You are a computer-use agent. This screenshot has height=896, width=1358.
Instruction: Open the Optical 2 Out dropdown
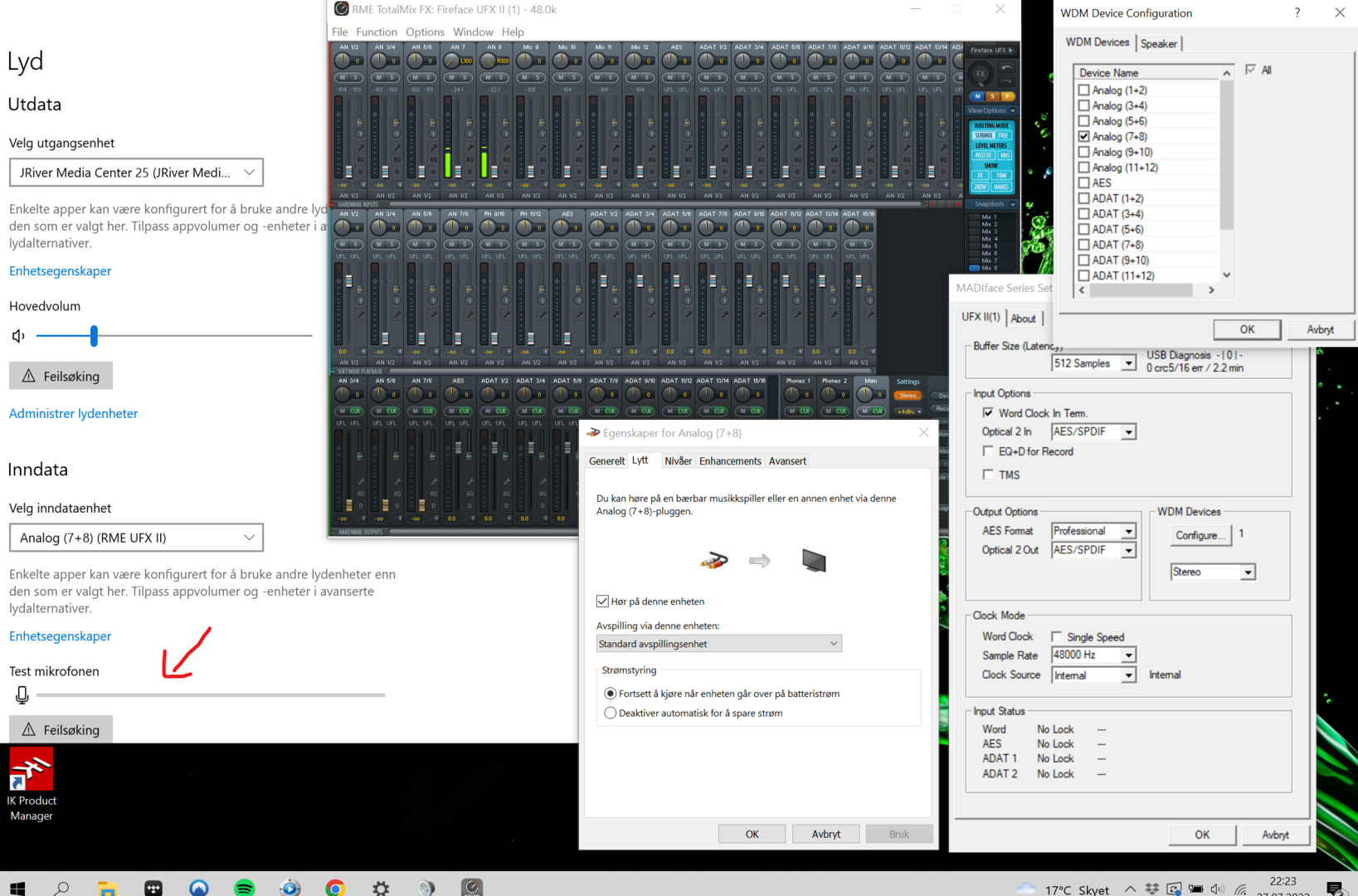1093,550
